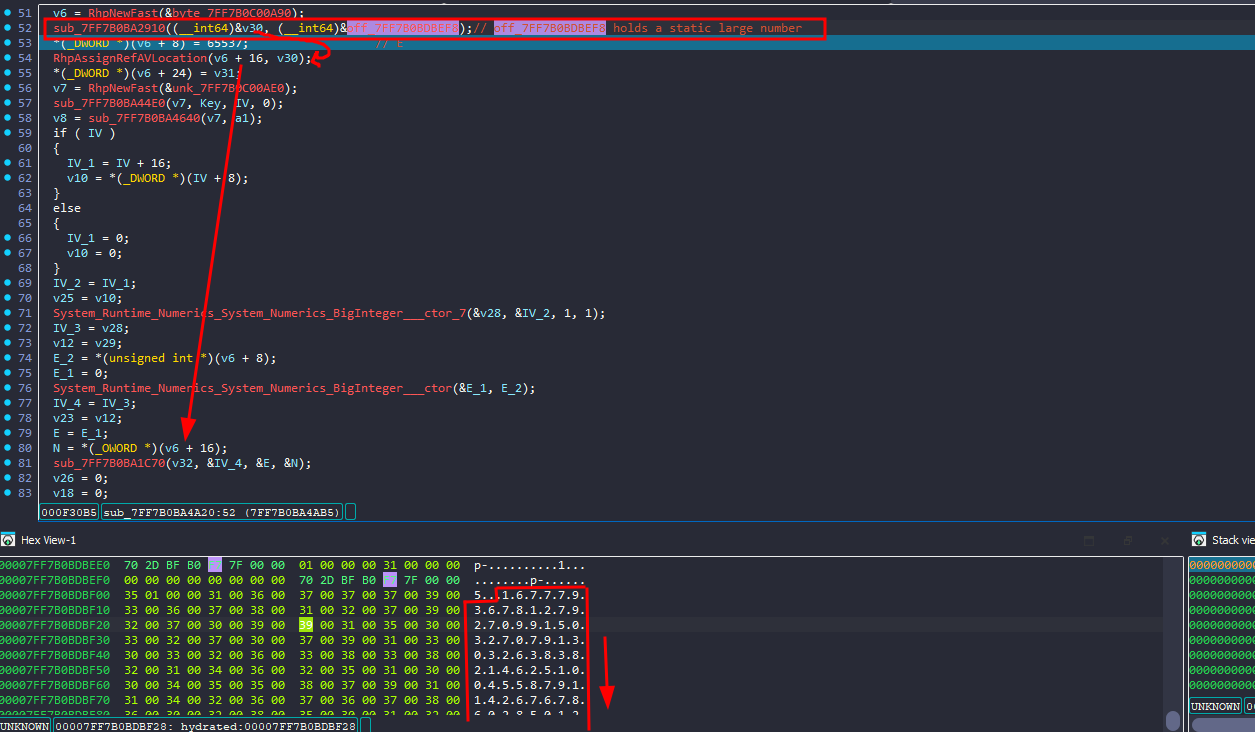
Task: Select highlighted byte 39 in hex view
Action: point(305,624)
